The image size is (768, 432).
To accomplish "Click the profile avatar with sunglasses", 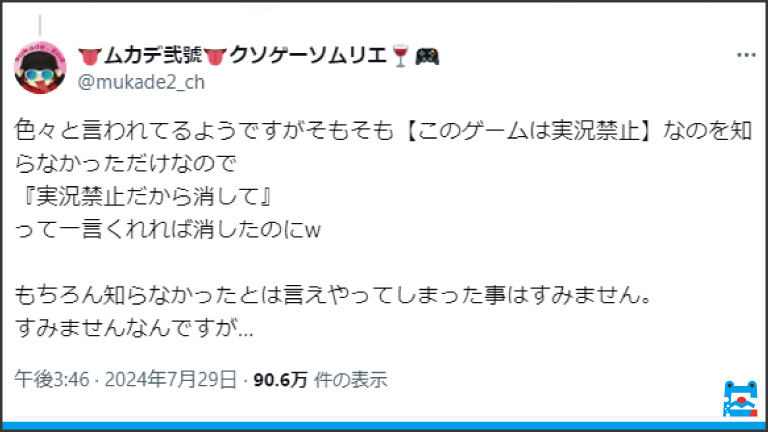I will tap(40, 68).
